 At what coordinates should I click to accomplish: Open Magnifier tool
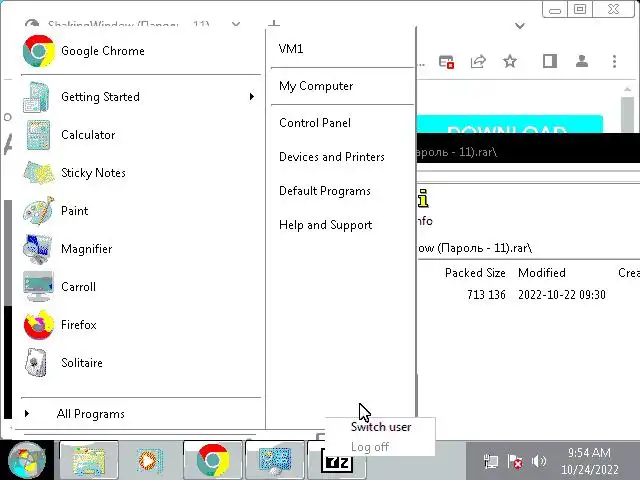(x=141, y=249)
